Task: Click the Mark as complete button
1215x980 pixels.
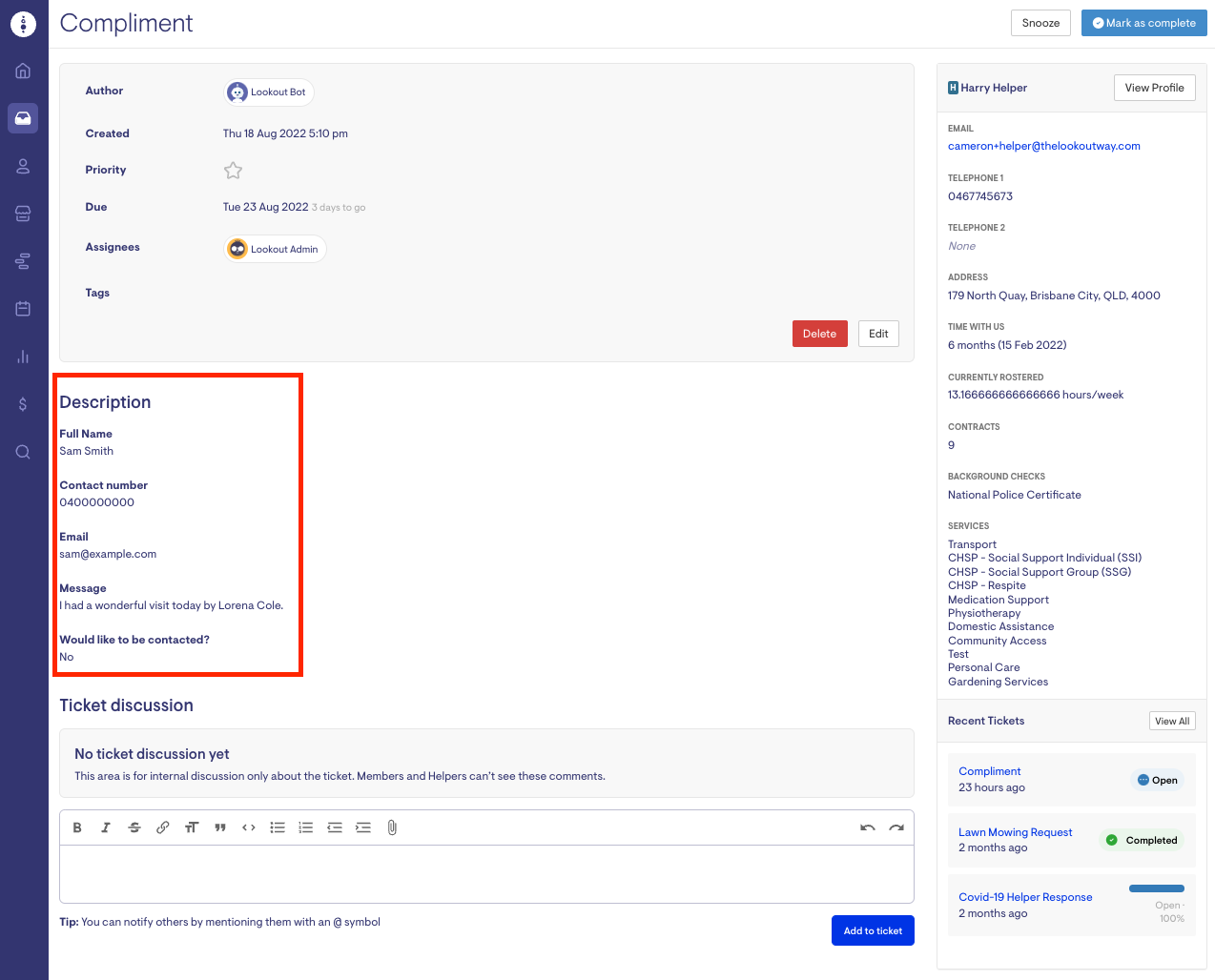Action: tap(1143, 23)
